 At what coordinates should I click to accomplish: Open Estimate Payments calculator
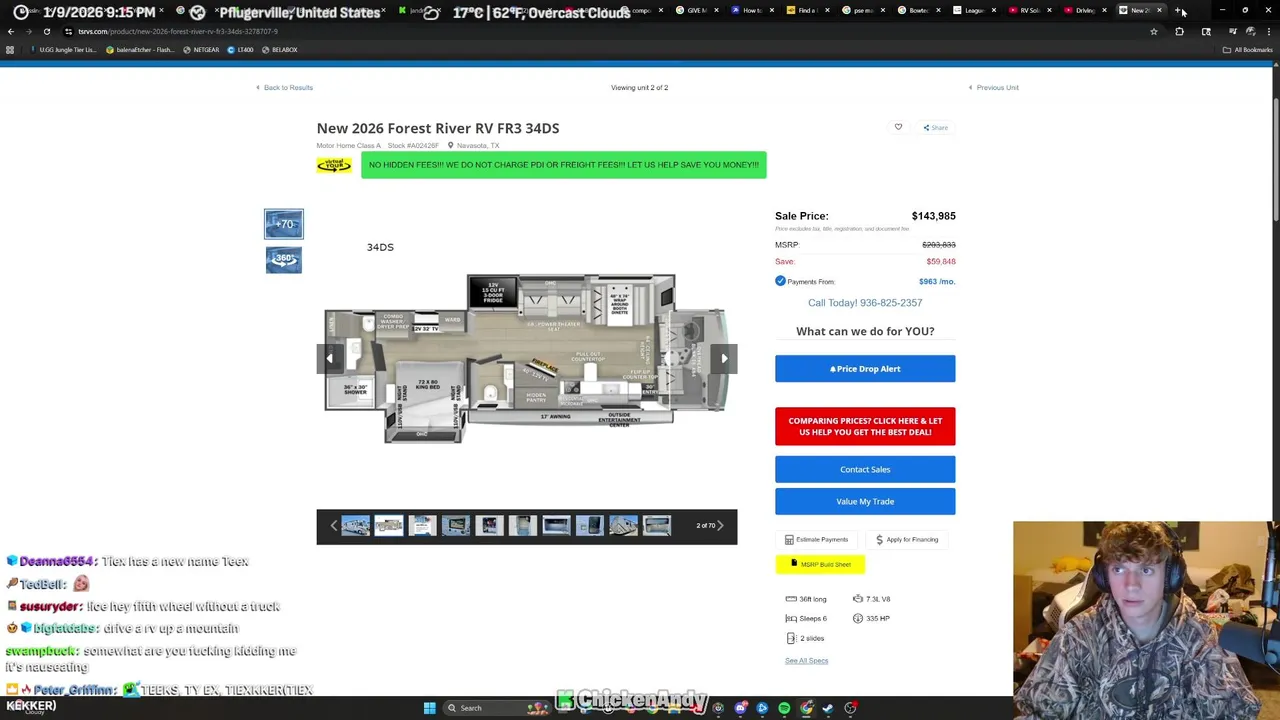coord(816,540)
